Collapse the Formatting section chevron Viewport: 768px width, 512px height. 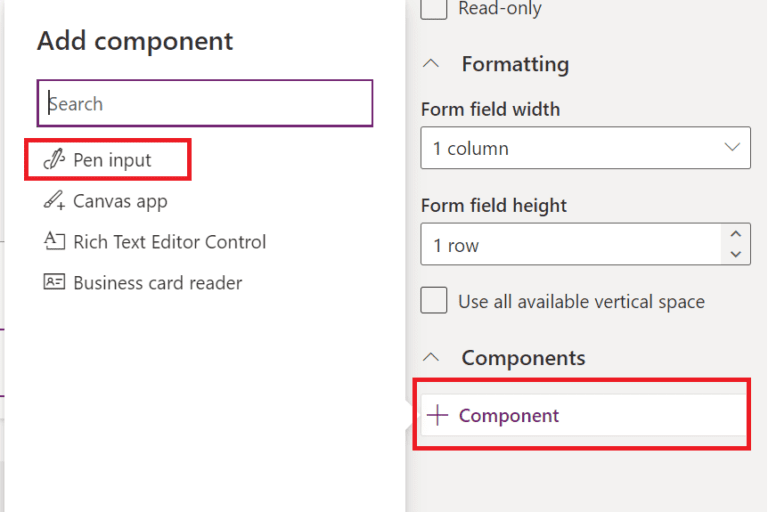coord(431,64)
